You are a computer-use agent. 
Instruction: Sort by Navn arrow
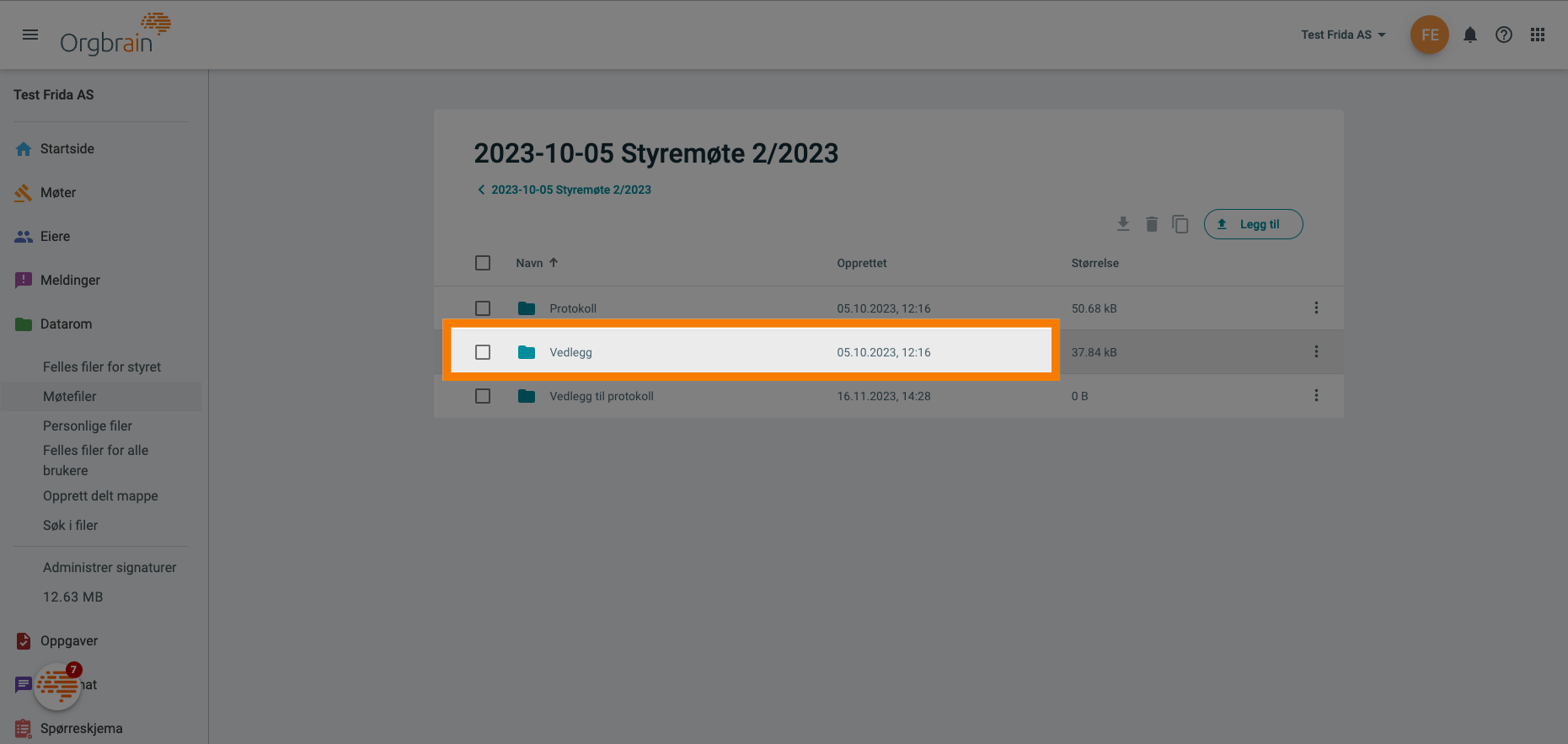[x=554, y=263]
